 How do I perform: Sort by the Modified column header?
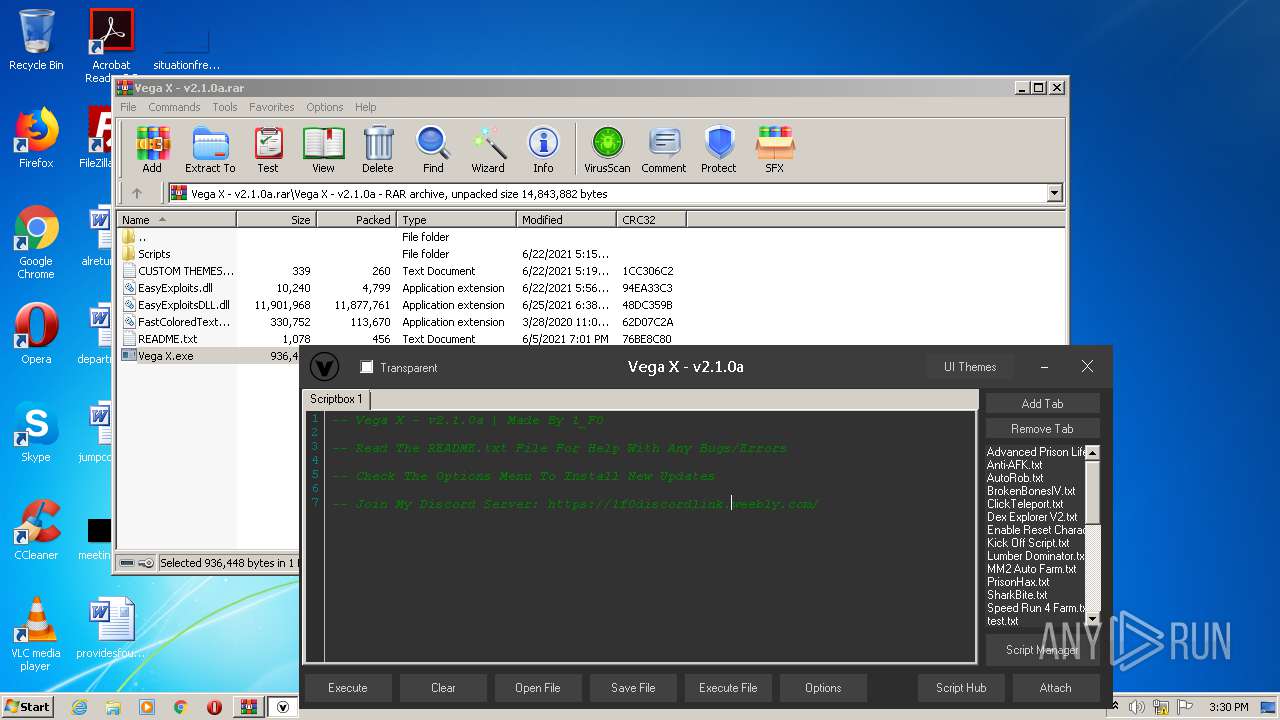coord(567,220)
